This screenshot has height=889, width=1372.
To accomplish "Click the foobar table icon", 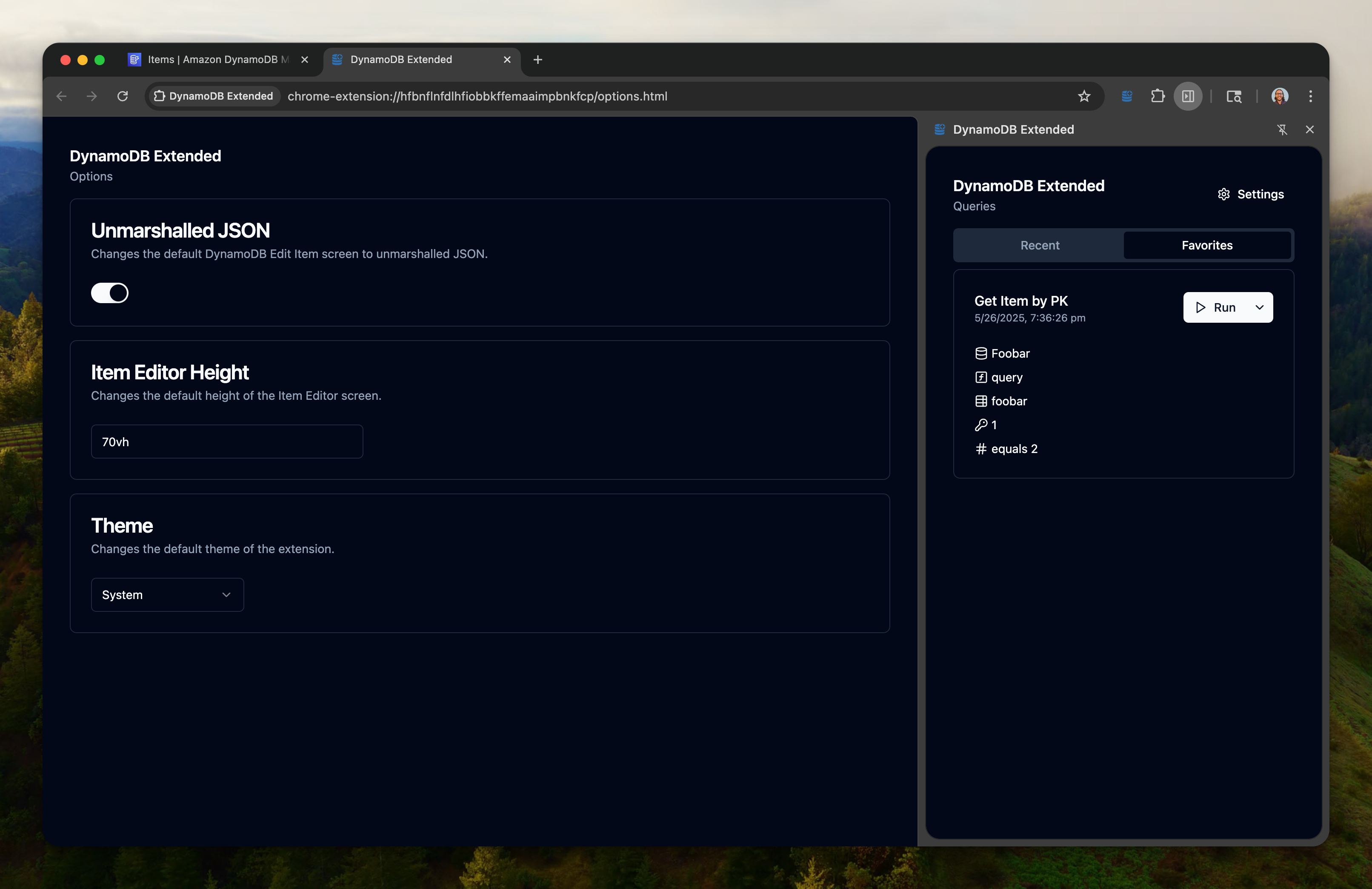I will 980,401.
